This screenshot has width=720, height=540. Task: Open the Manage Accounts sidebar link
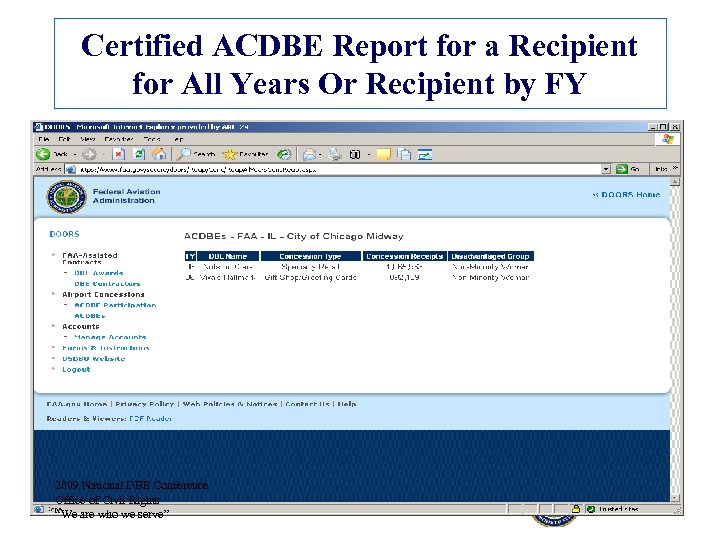(x=110, y=337)
